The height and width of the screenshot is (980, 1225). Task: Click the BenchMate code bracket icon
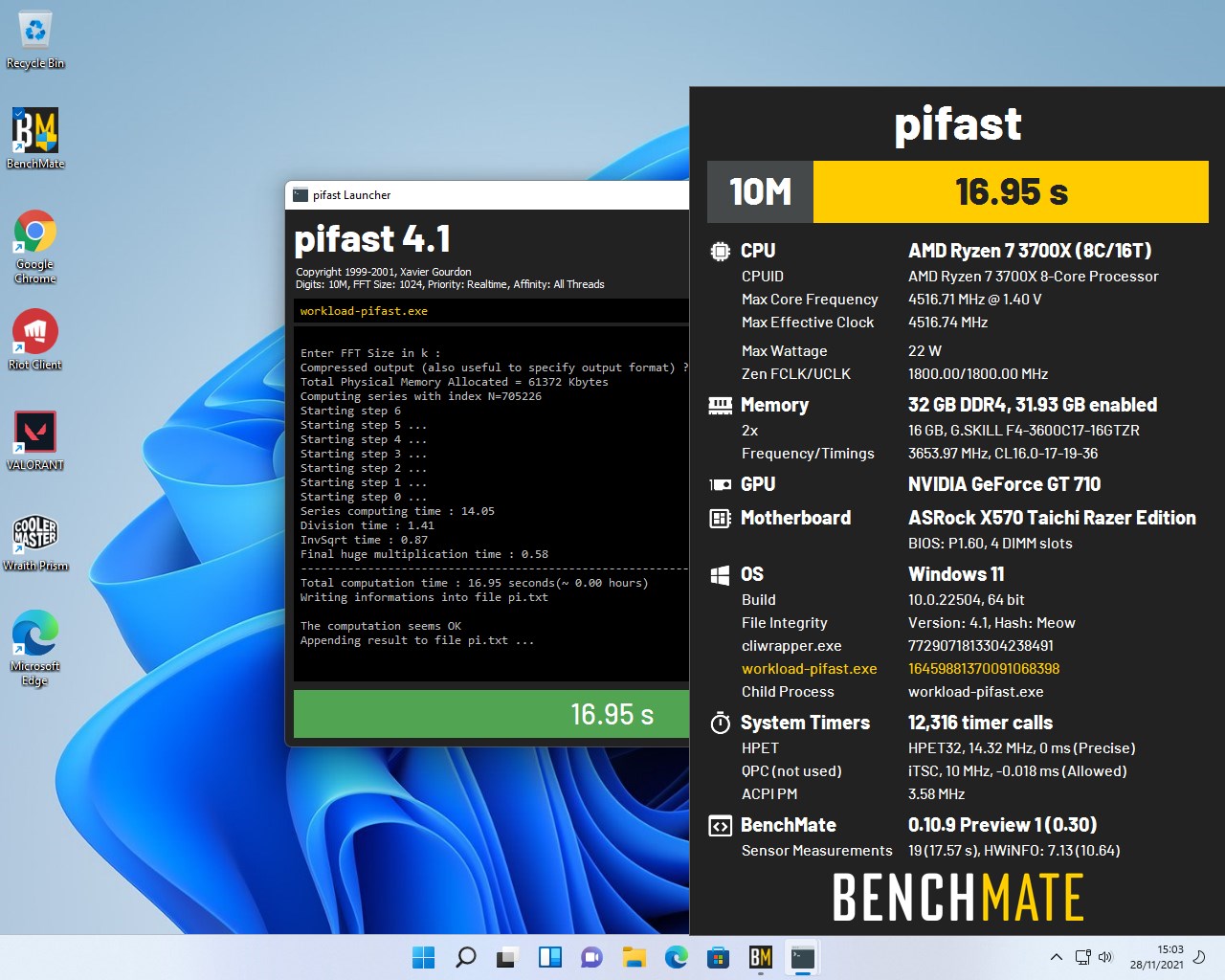[x=720, y=826]
